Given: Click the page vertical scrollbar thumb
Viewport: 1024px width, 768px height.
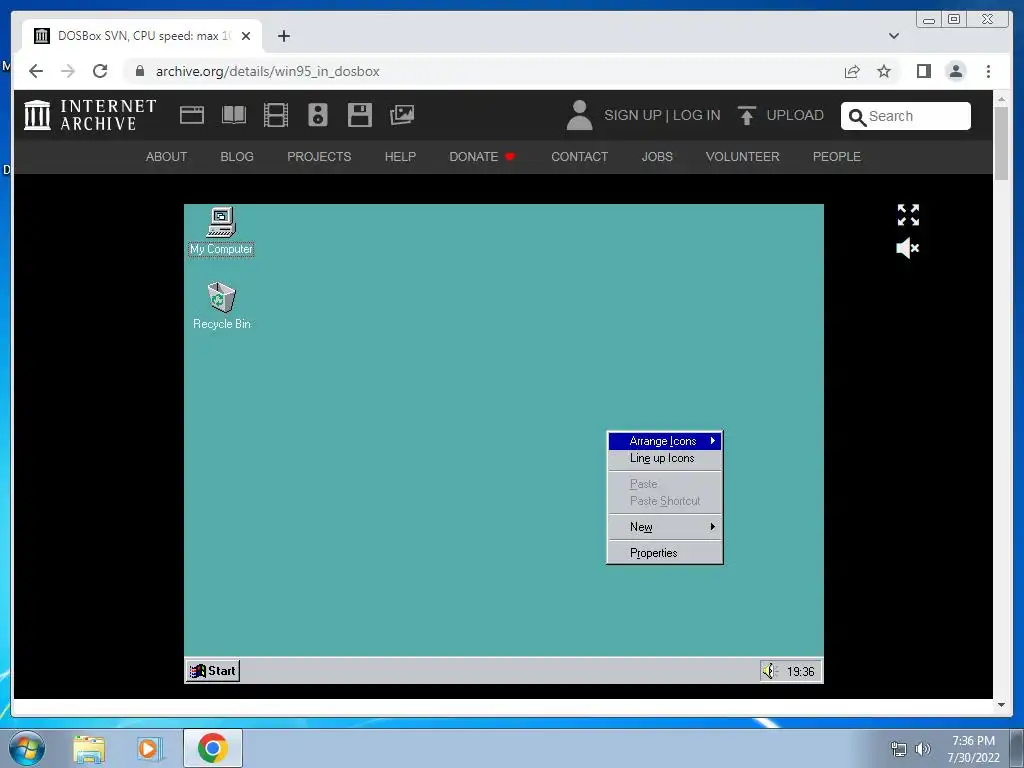Looking at the screenshot, I should 1001,143.
